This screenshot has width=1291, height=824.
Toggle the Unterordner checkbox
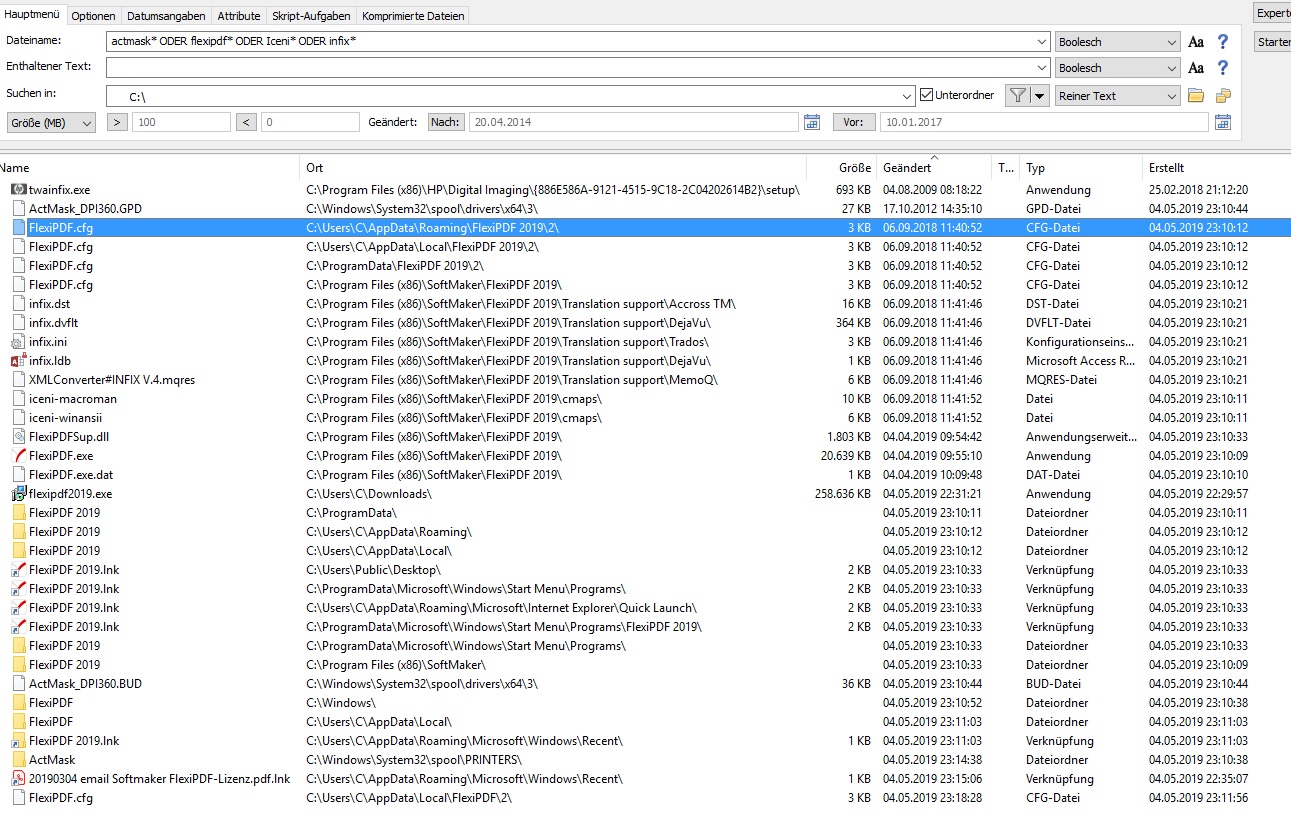(x=926, y=96)
